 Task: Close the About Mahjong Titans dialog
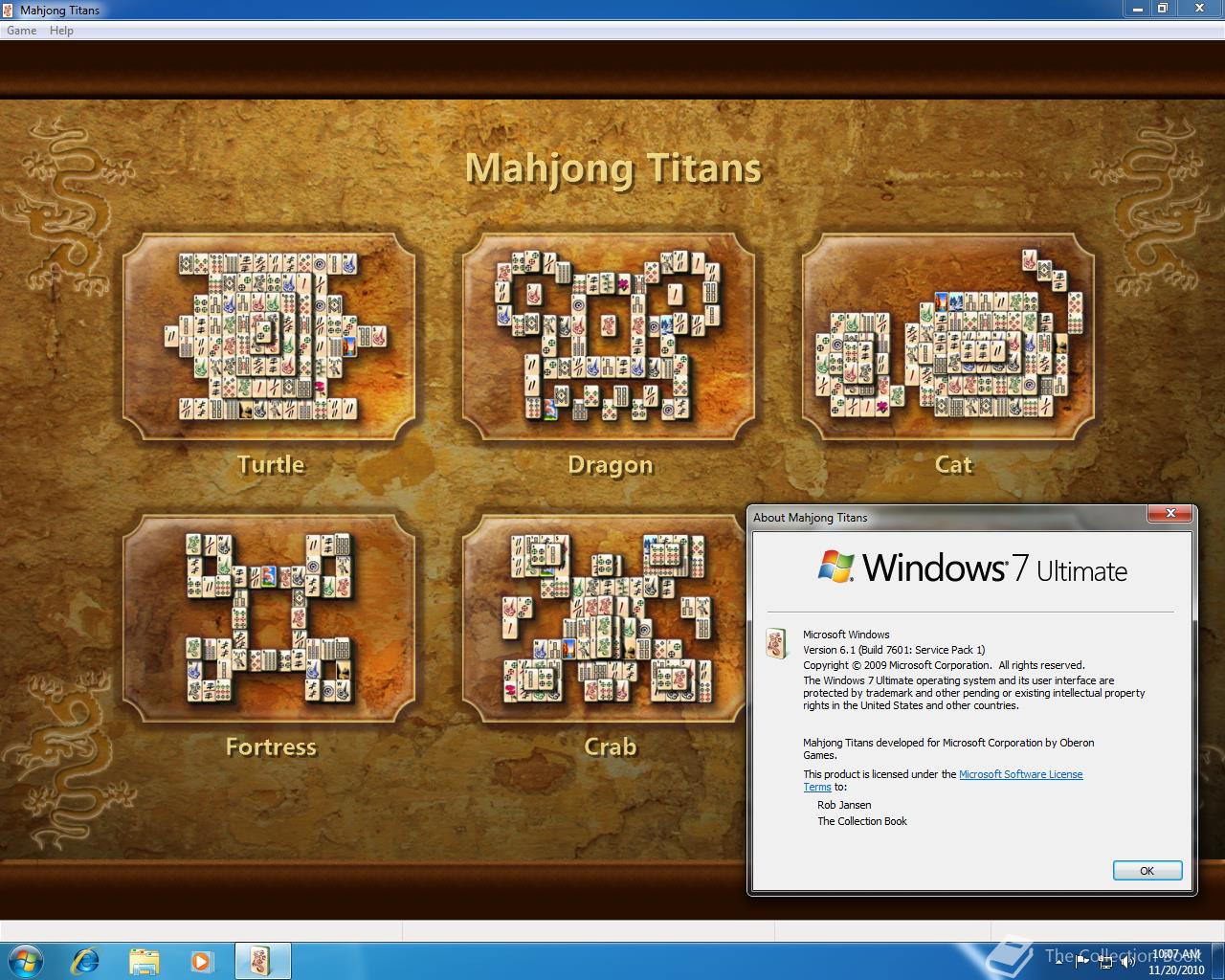(1170, 515)
